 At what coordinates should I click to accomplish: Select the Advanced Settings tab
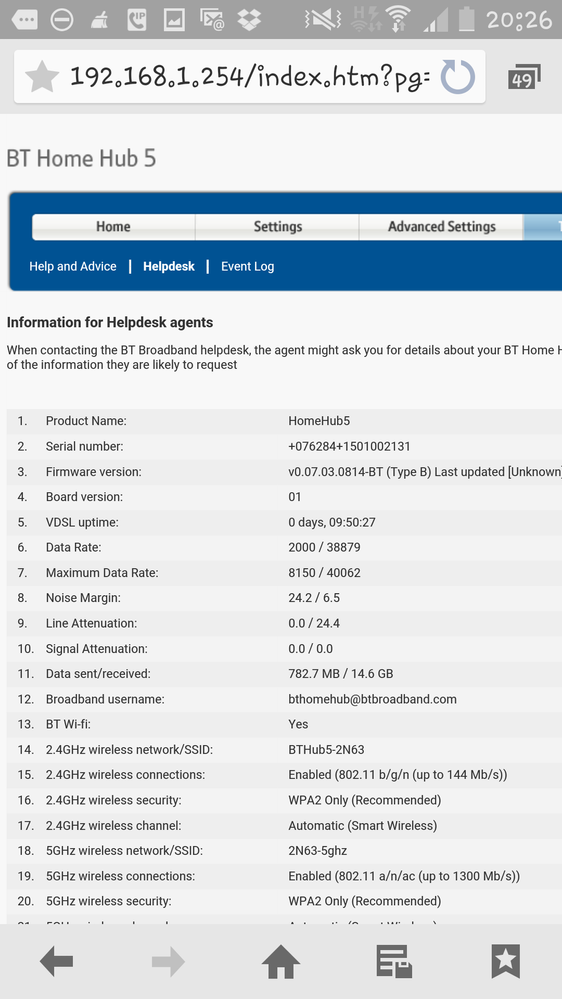click(442, 227)
